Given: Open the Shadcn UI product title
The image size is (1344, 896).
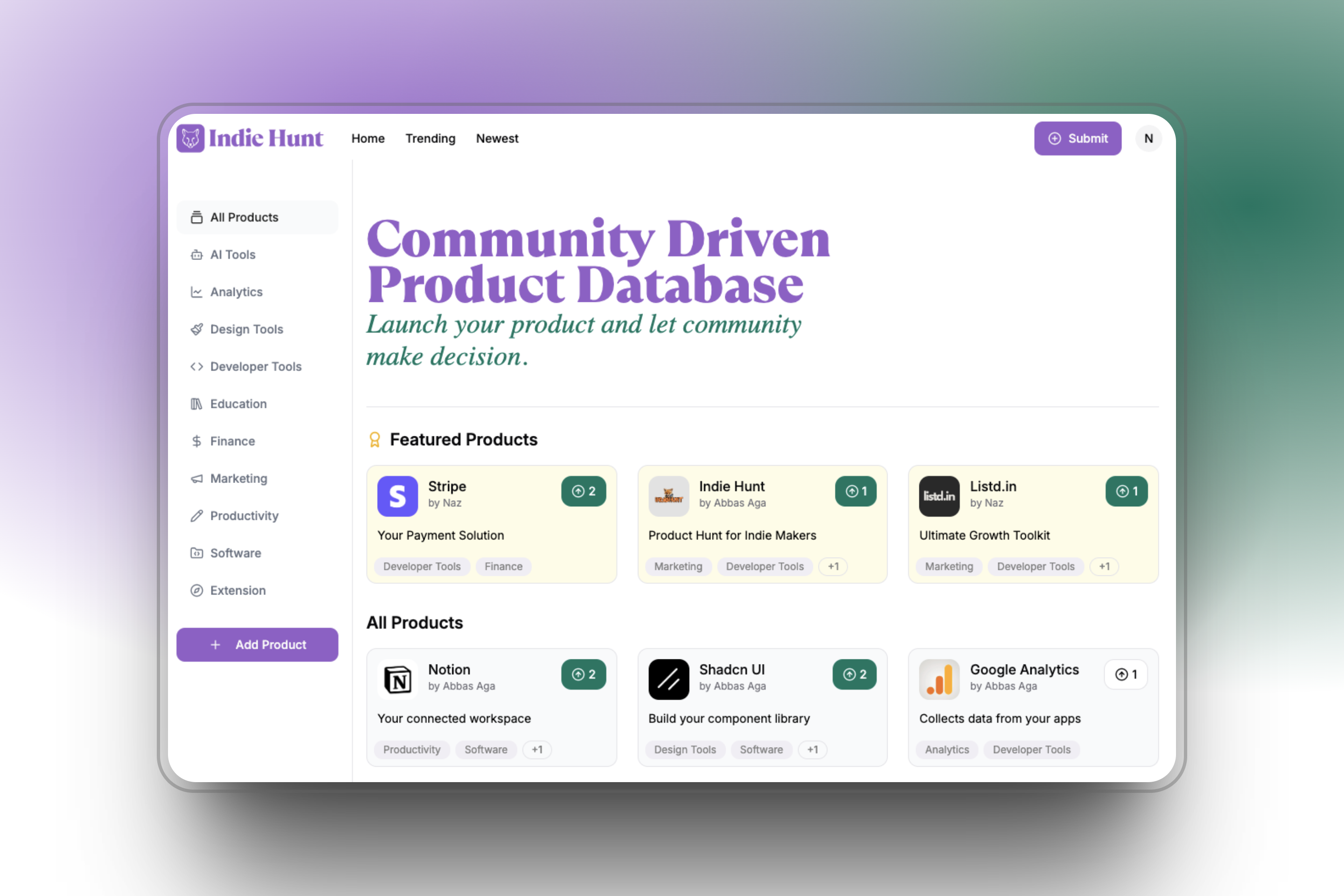Looking at the screenshot, I should (x=732, y=670).
